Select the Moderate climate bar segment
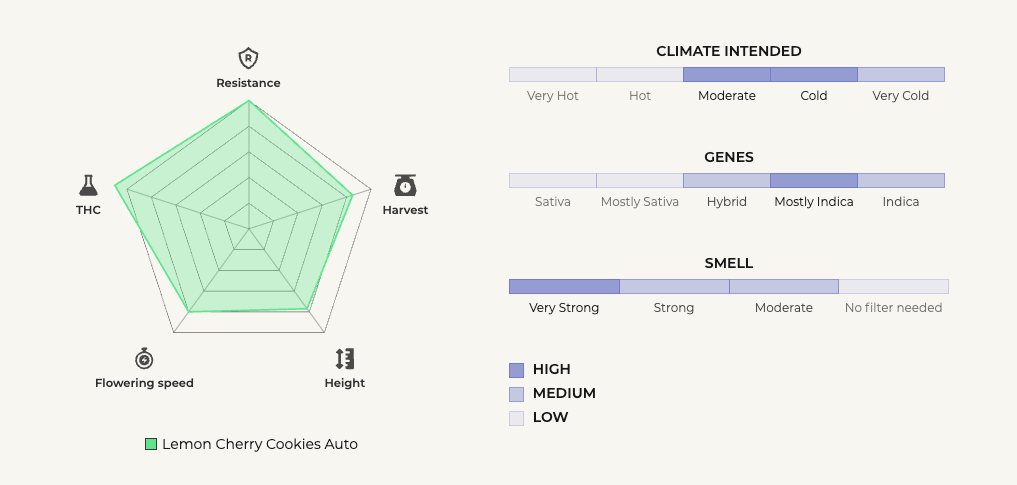 [727, 75]
